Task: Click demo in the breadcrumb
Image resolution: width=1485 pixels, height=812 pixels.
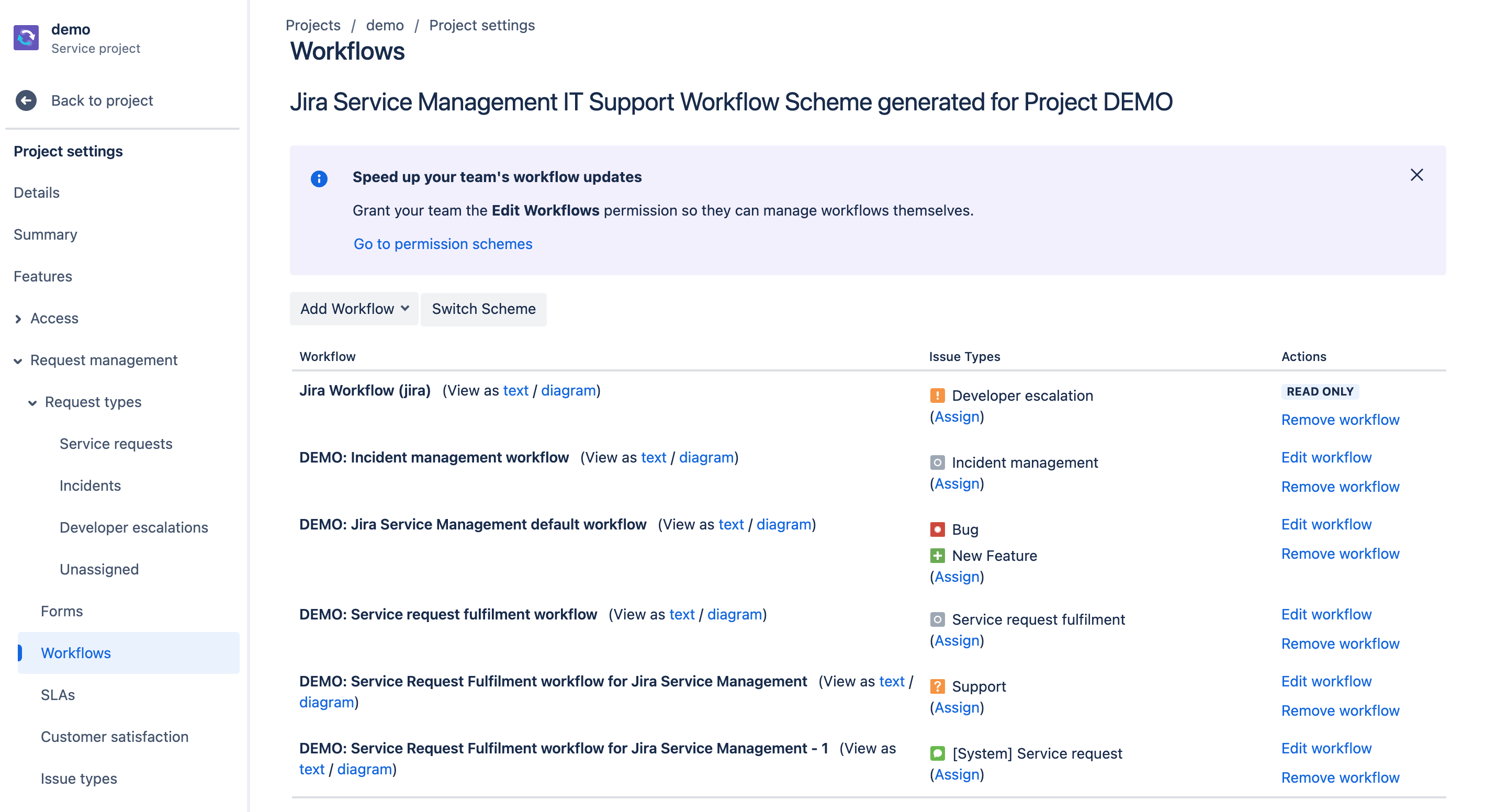Action: (x=385, y=25)
